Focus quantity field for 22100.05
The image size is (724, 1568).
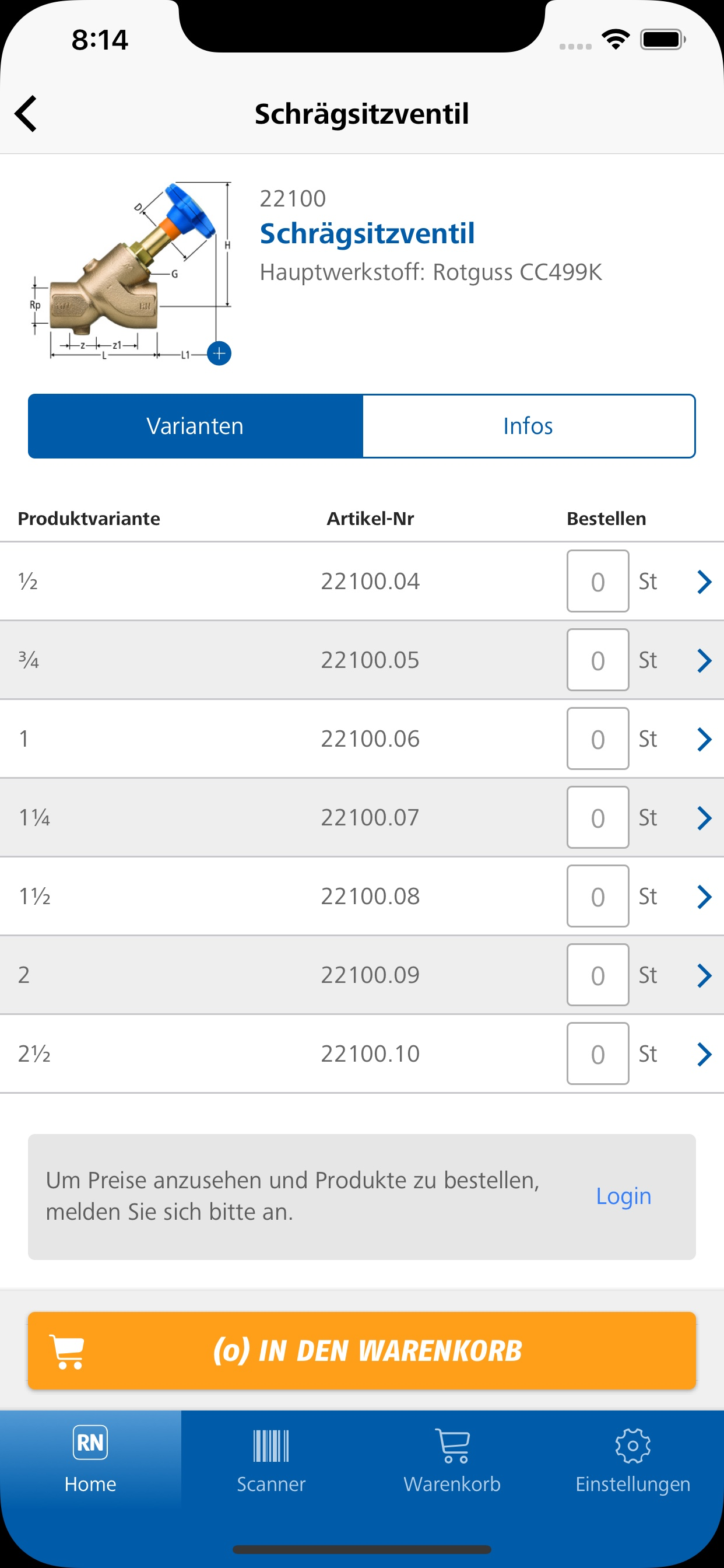click(x=598, y=660)
